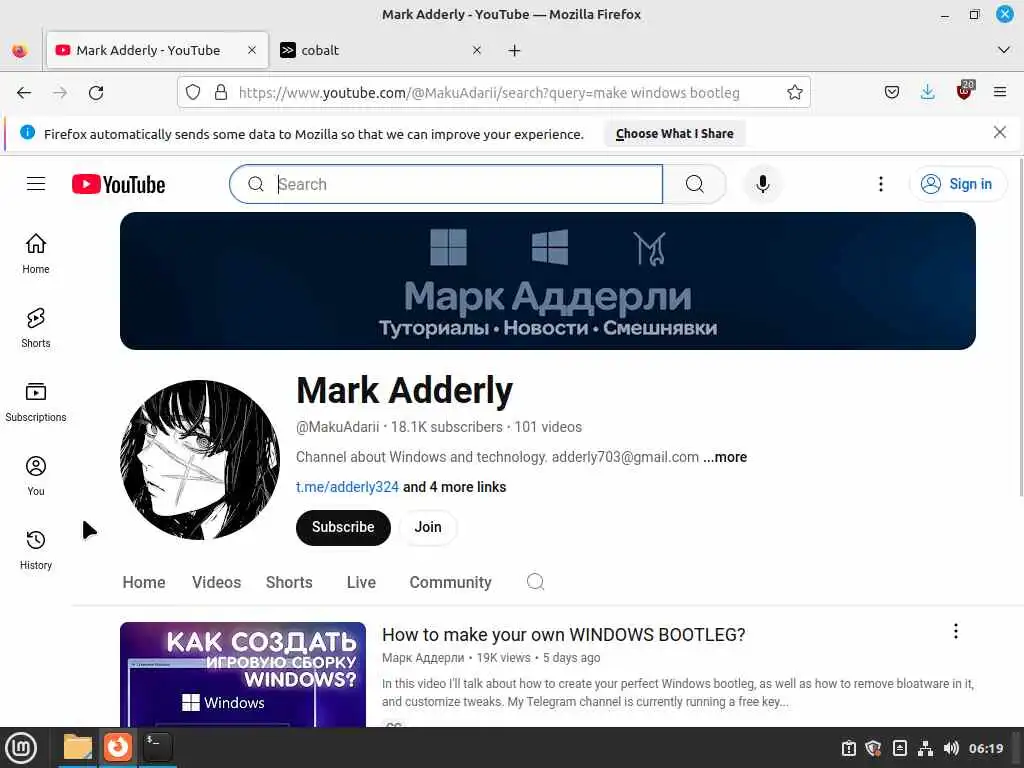Click the channel profile avatar
The height and width of the screenshot is (768, 1024).
(x=200, y=460)
